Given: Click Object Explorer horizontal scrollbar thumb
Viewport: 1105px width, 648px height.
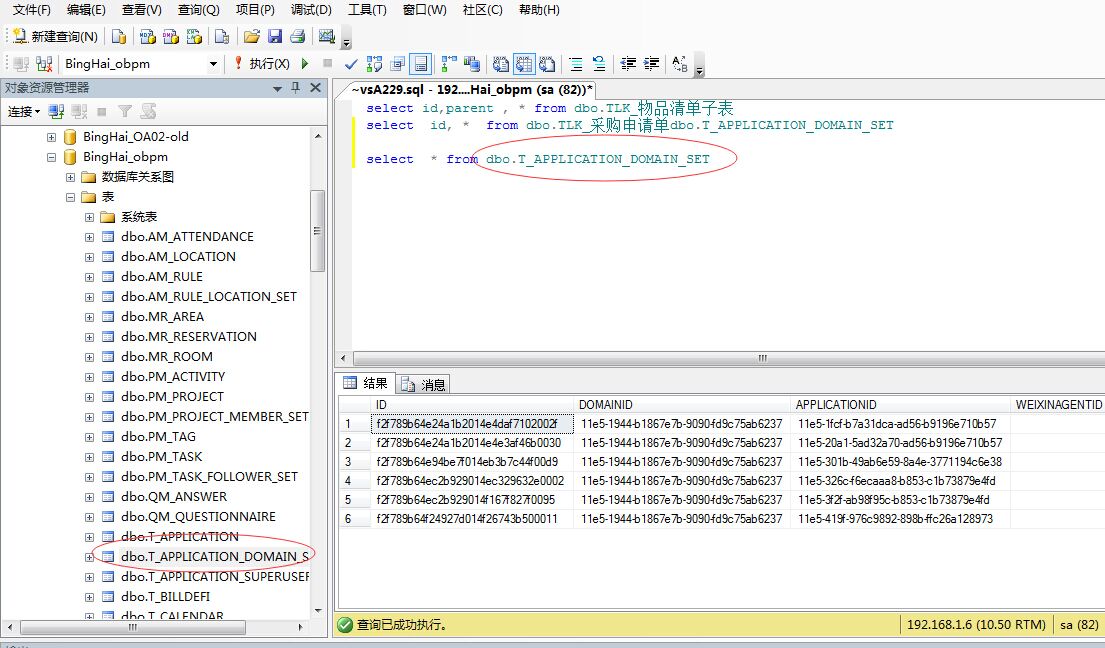Looking at the screenshot, I should [133, 627].
